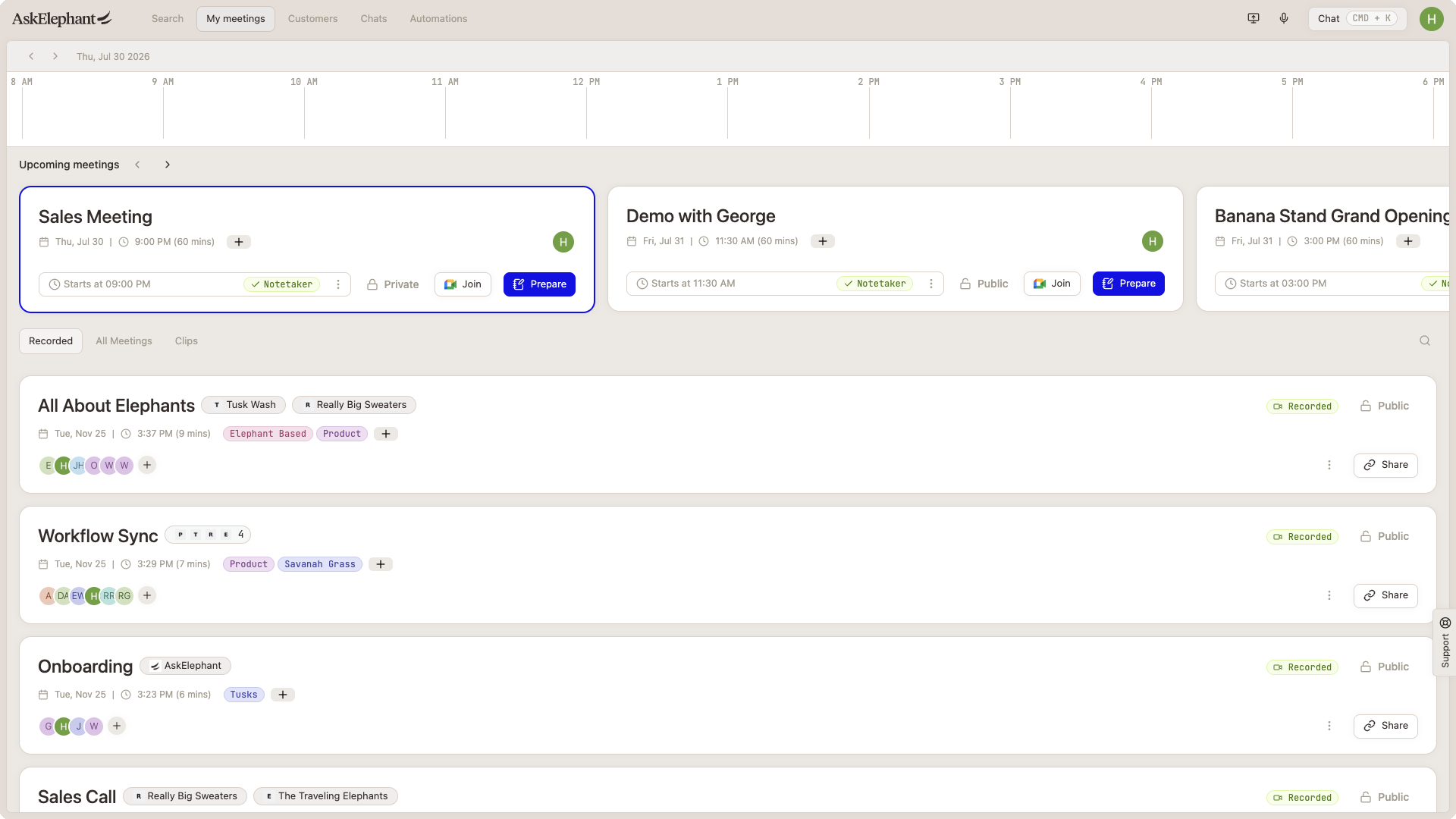Share Workflow Sync recording
The width and height of the screenshot is (1456, 819).
coord(1386,595)
